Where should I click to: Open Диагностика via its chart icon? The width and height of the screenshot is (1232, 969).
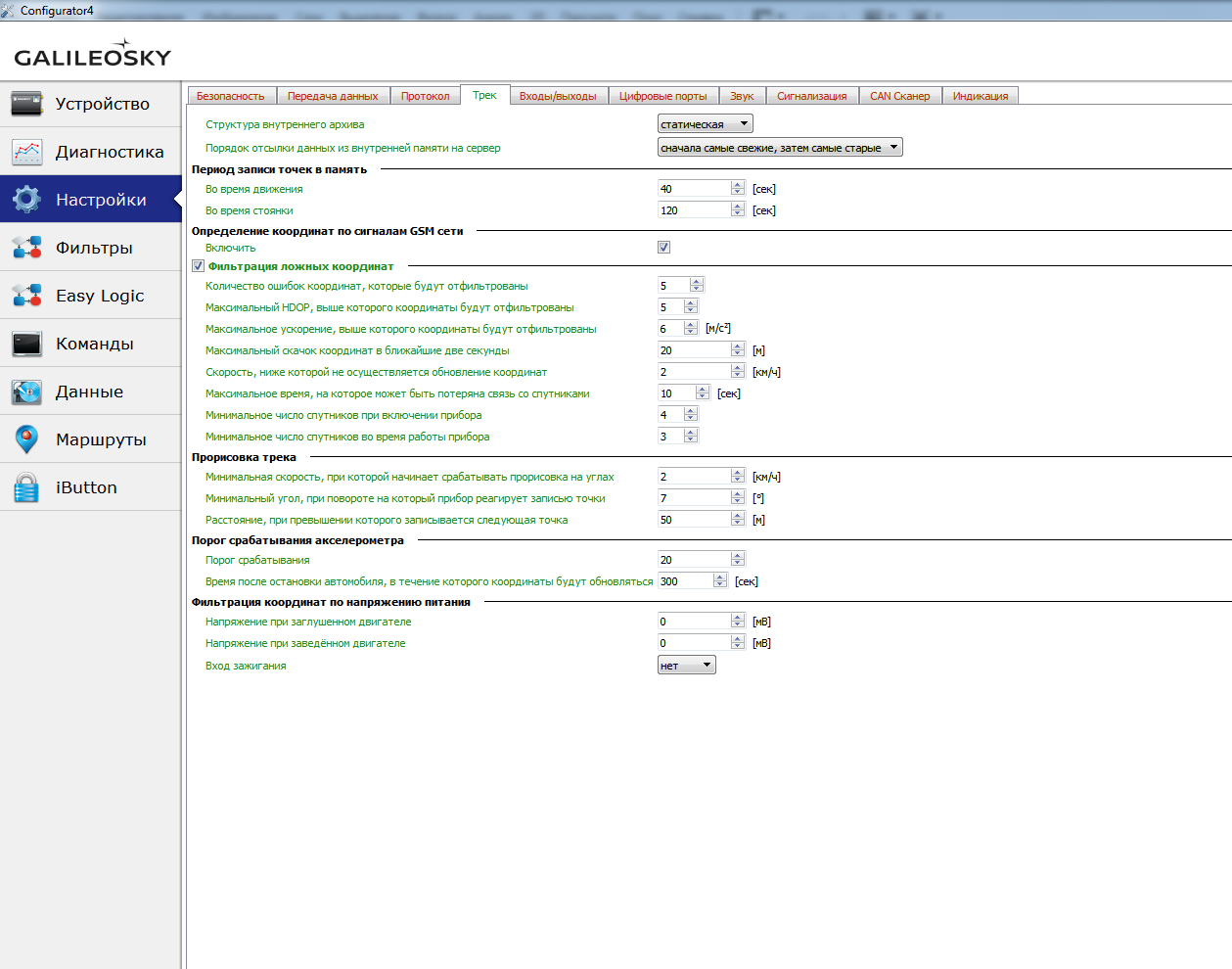pyautogui.click(x=26, y=152)
